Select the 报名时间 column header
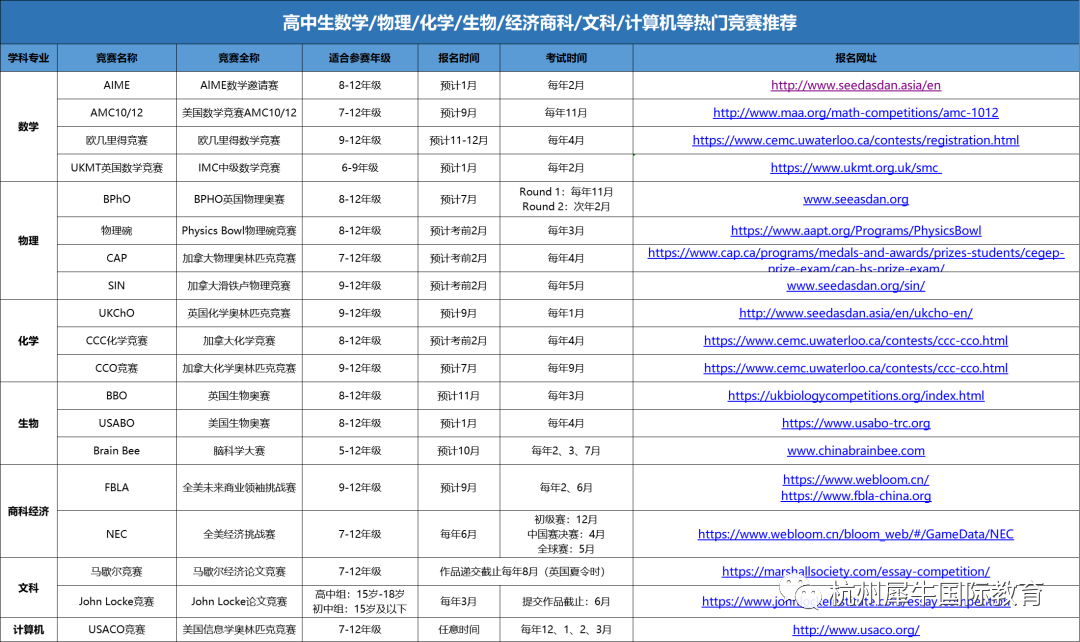Viewport: 1080px width, 642px height. coord(459,58)
